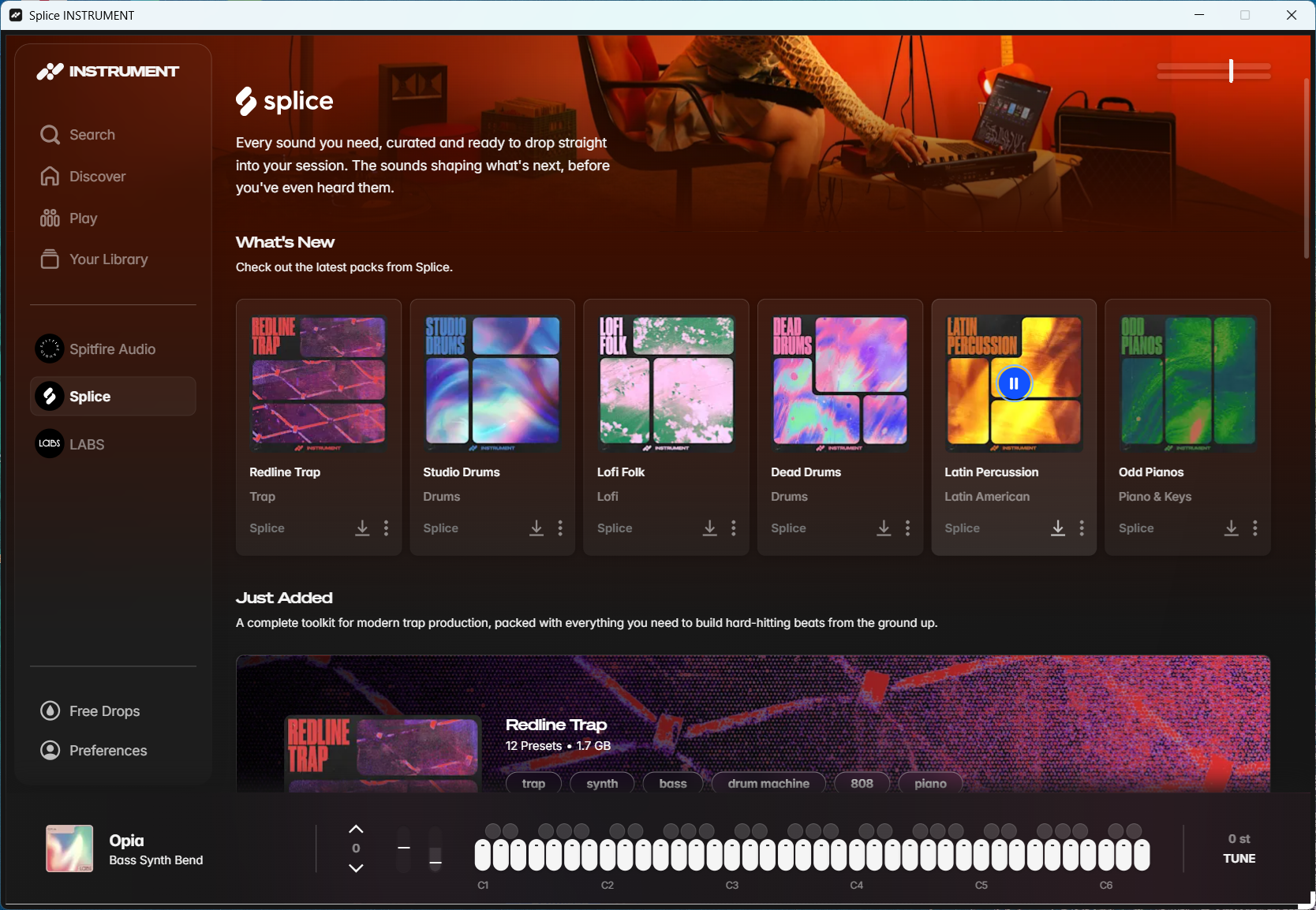This screenshot has width=1316, height=910.
Task: Open more options for Odd Pianos
Action: (1255, 528)
